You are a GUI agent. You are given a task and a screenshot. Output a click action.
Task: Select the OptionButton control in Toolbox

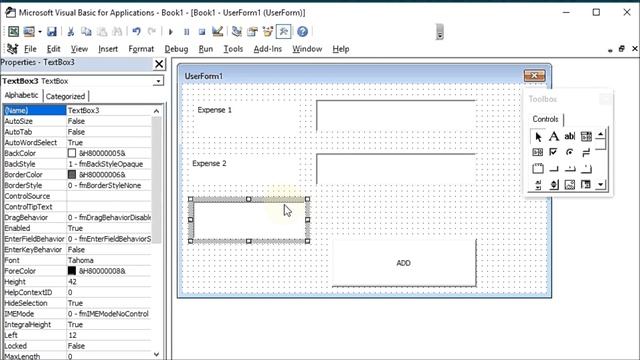coord(570,152)
